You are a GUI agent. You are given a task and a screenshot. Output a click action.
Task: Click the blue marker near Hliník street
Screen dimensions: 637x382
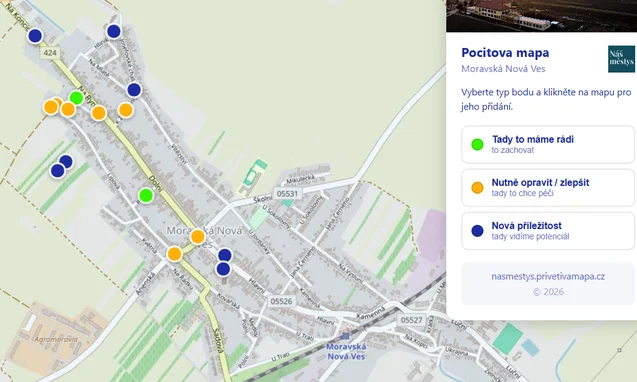[114, 31]
